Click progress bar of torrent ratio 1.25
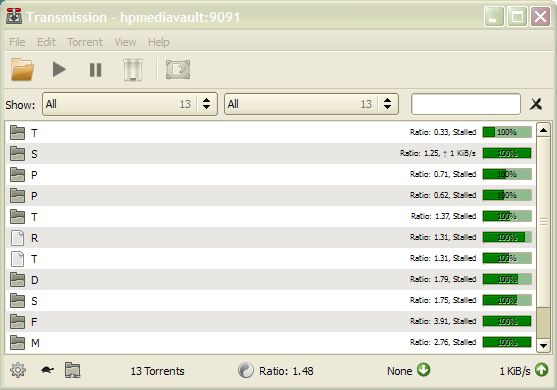This screenshot has width=557, height=390. (507, 153)
